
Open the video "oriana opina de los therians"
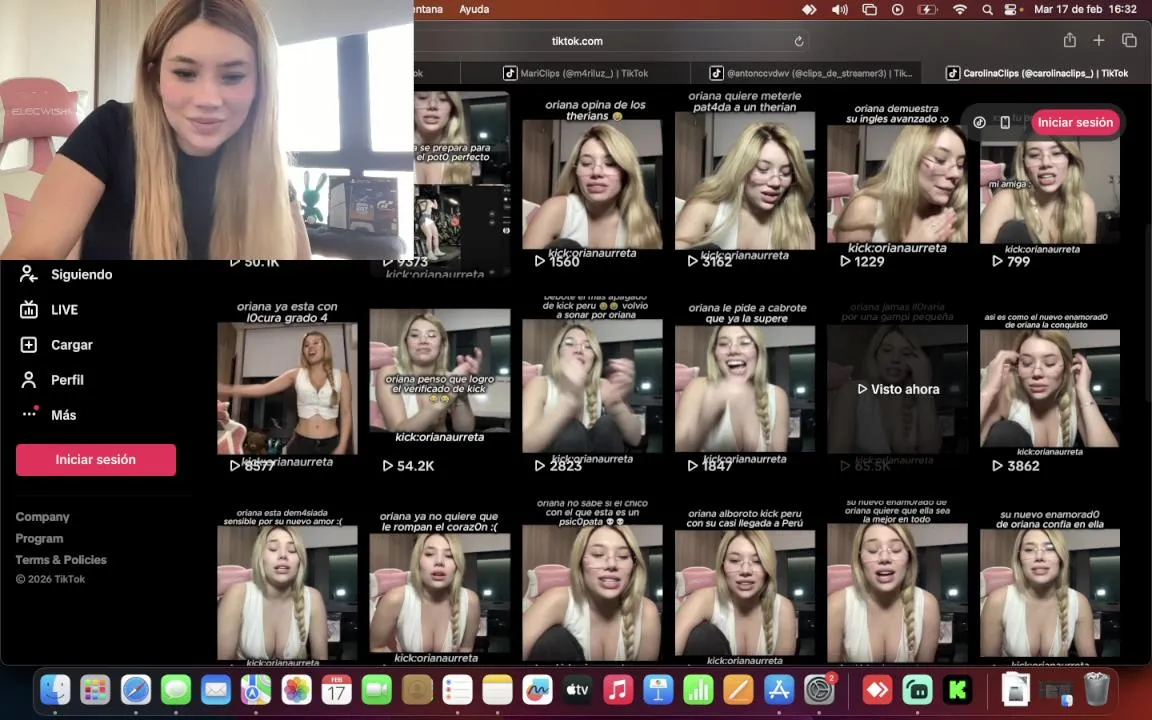592,184
